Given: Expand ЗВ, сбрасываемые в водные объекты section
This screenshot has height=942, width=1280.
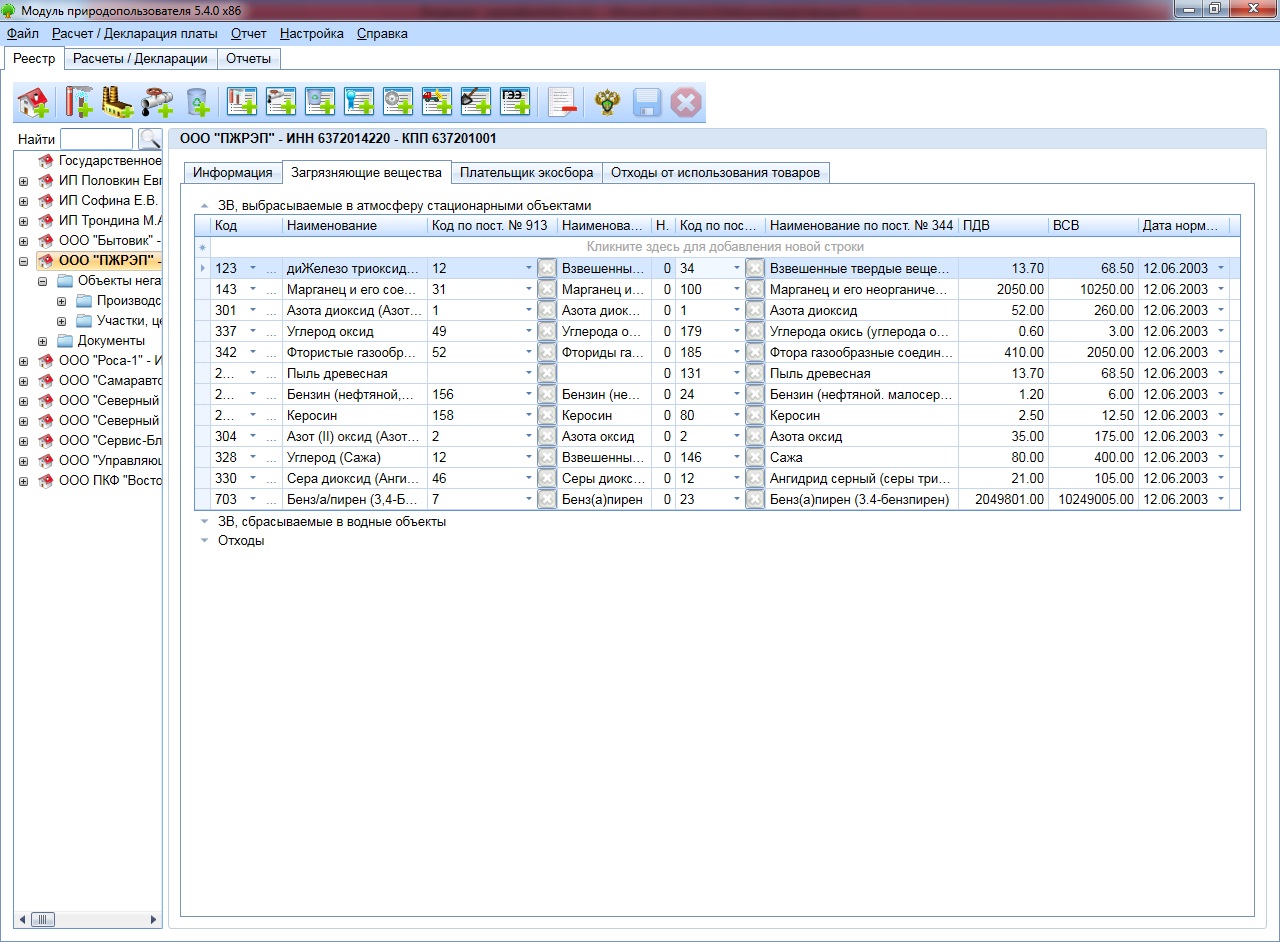Looking at the screenshot, I should click(204, 522).
